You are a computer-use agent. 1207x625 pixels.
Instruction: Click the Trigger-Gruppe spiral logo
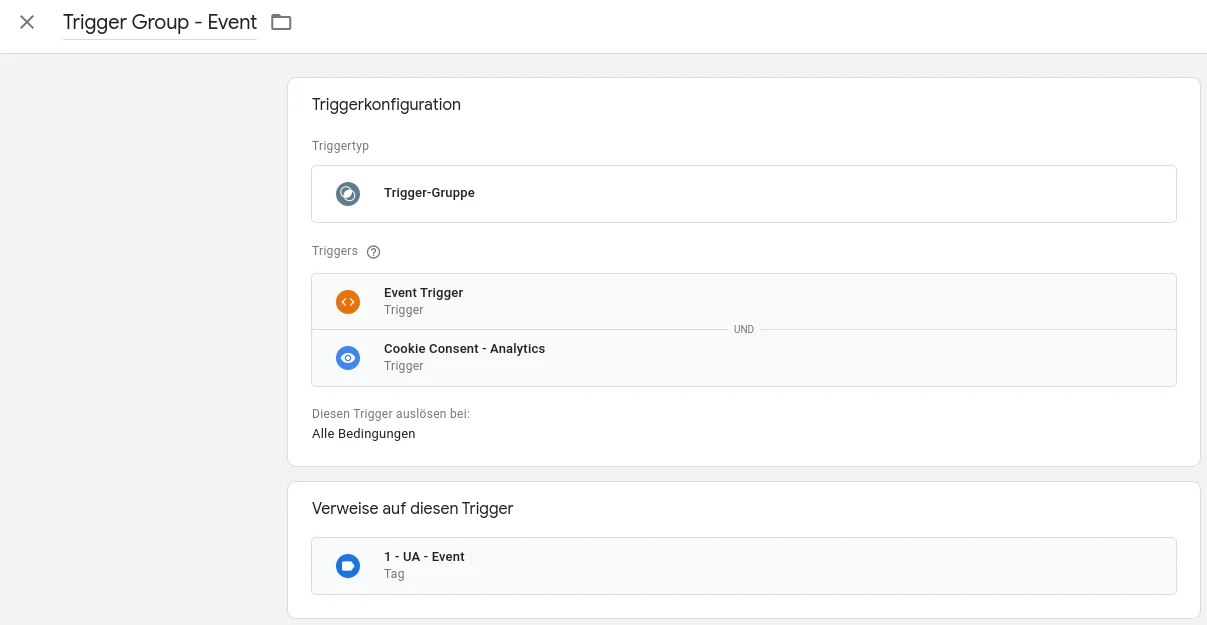click(x=347, y=193)
